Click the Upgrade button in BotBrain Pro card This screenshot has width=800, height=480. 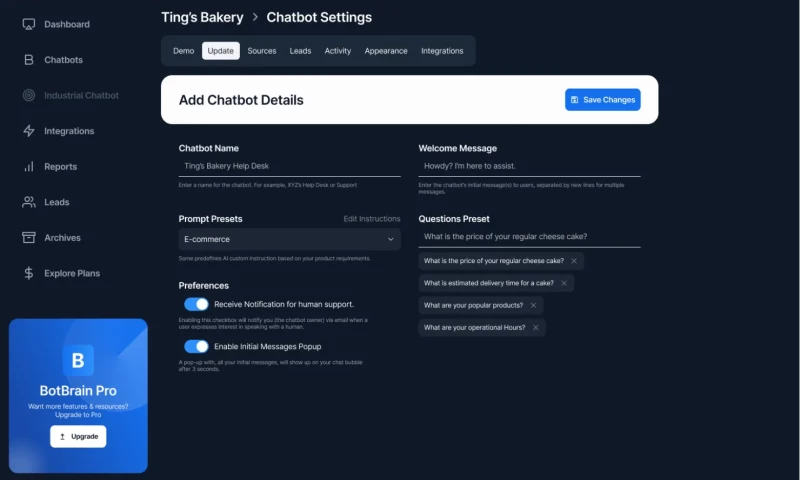(78, 436)
